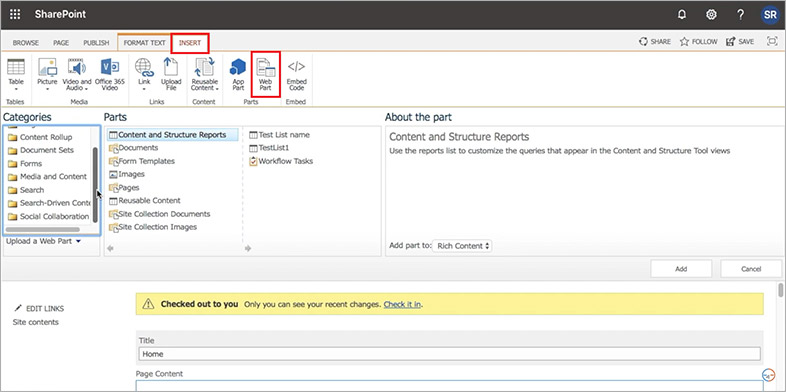
Task: Select the Content Rollup category
Action: click(40, 137)
